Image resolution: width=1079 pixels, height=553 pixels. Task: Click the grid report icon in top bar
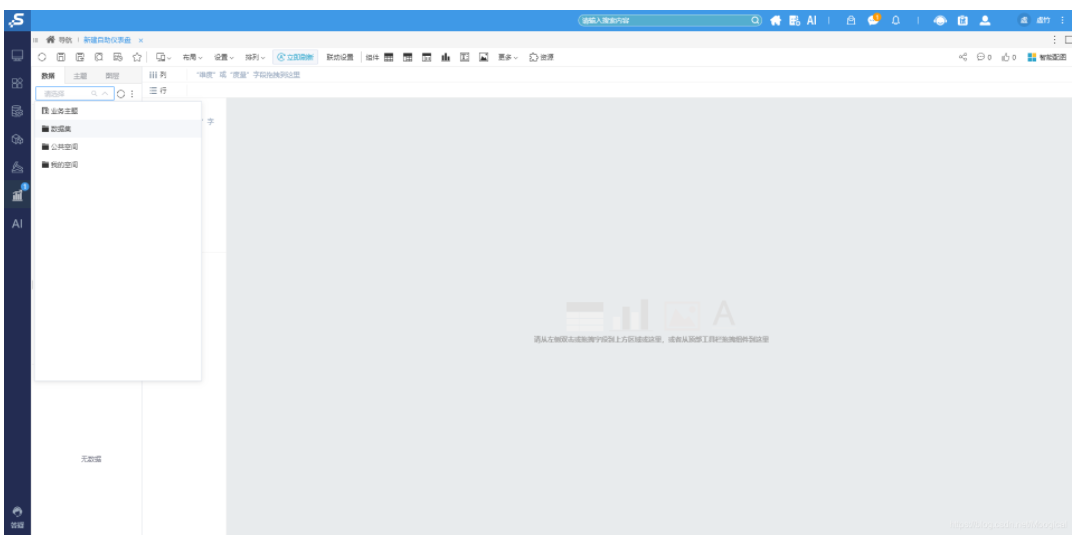click(x=794, y=21)
